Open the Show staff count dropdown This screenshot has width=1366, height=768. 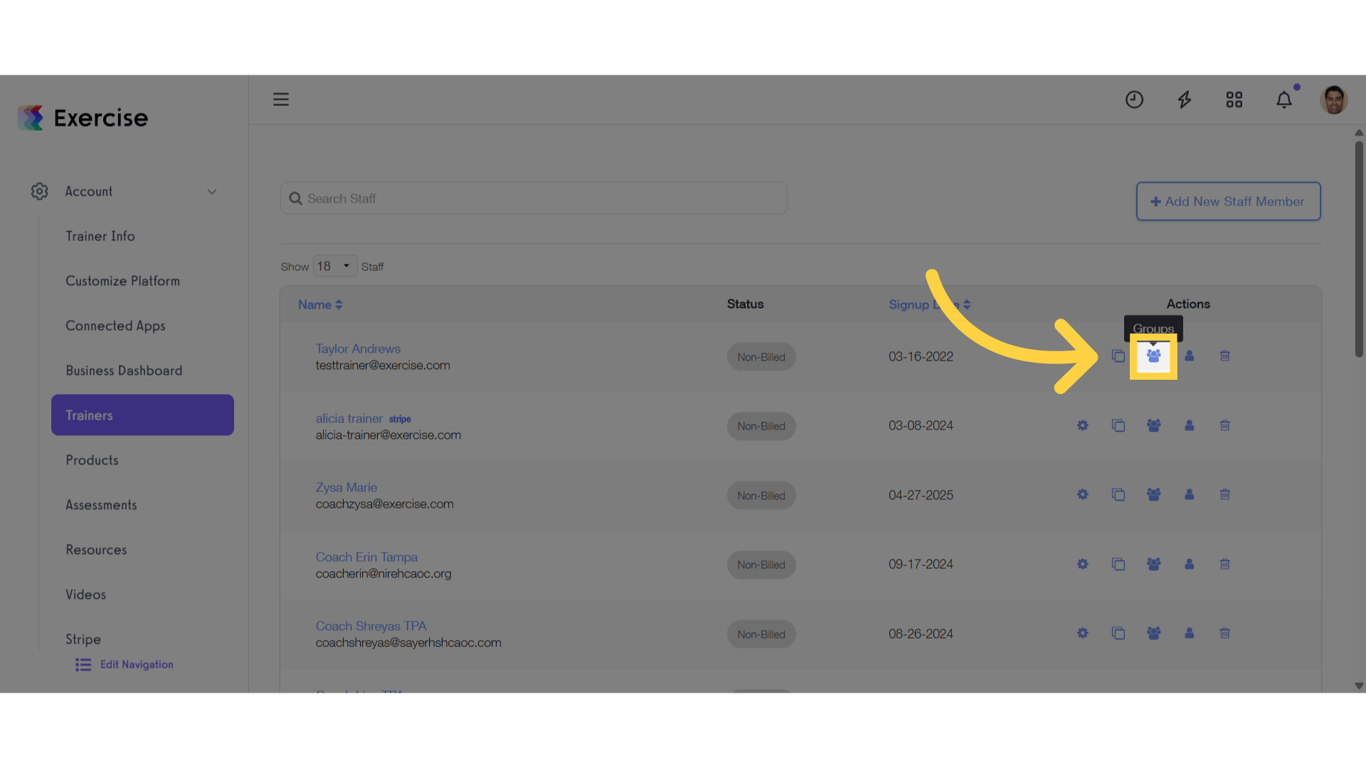tap(334, 265)
